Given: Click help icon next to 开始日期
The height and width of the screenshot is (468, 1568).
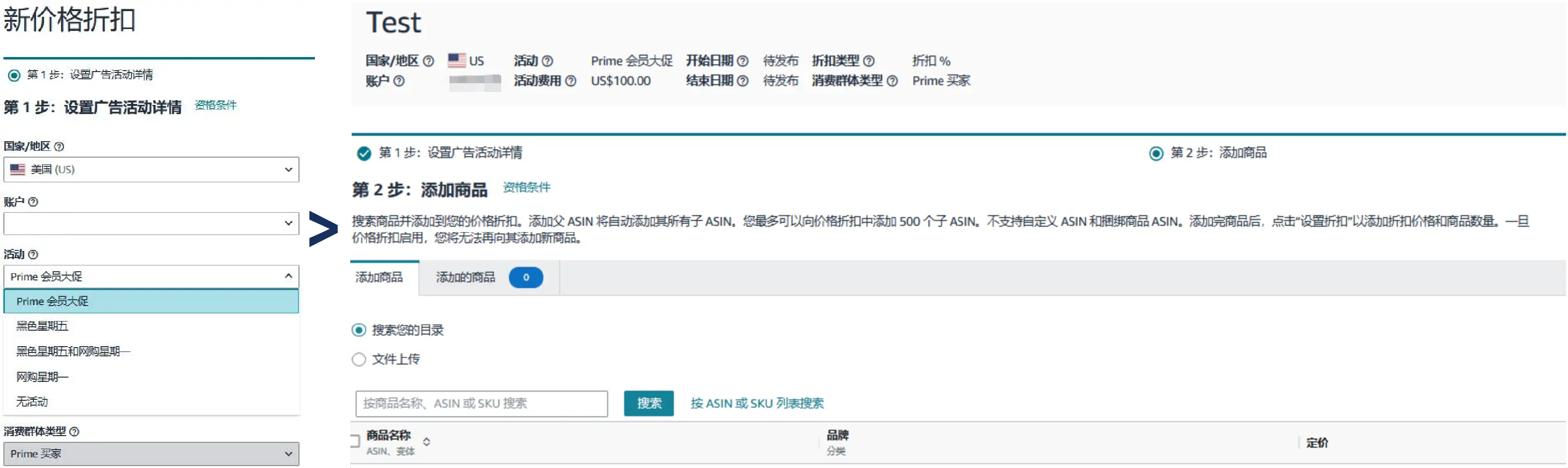Looking at the screenshot, I should [743, 61].
